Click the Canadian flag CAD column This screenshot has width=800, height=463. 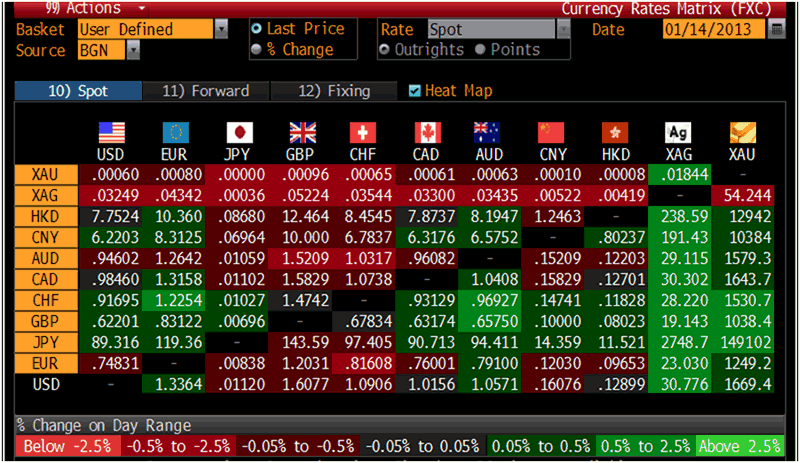point(427,133)
